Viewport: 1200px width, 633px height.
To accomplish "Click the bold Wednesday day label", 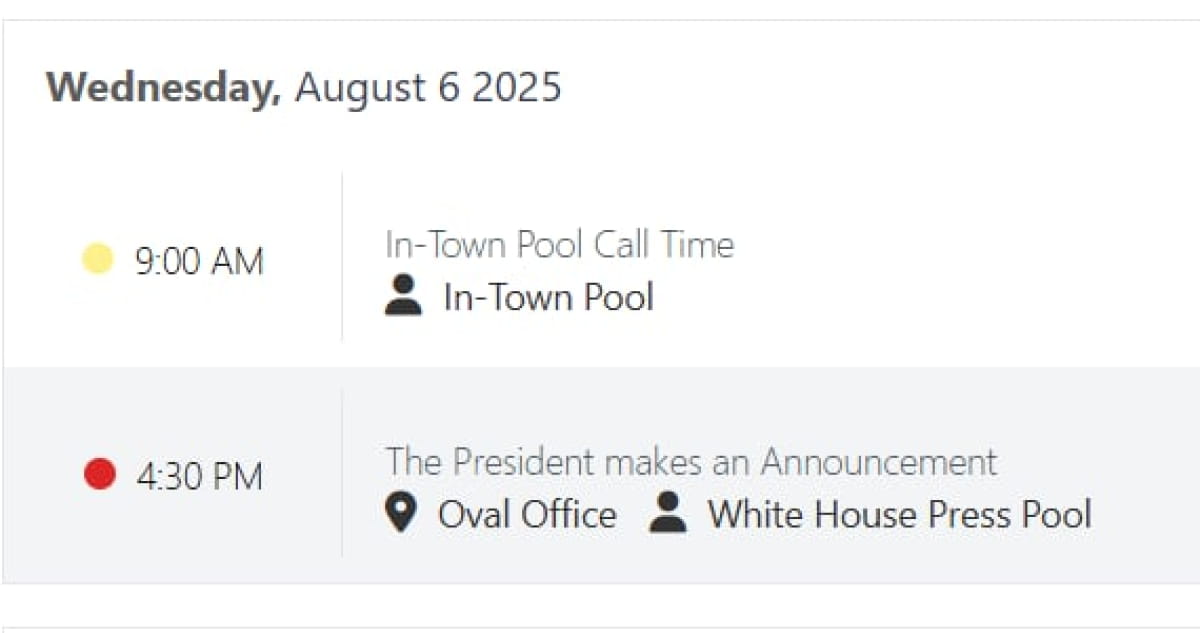I will point(164,88).
